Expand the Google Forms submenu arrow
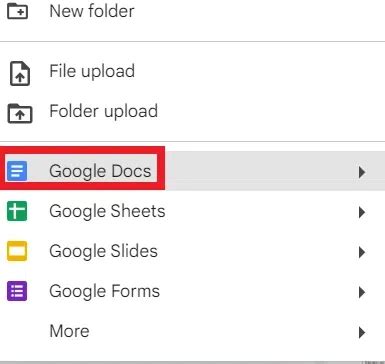Screen dimensions: 385x364 362,292
